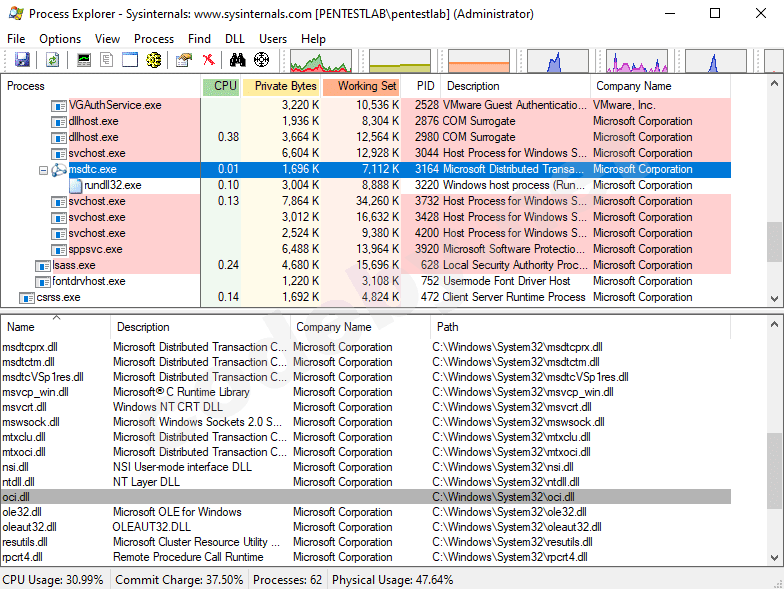This screenshot has height=589, width=784.
Task: Click the green CPU usage history graph
Action: click(320, 61)
